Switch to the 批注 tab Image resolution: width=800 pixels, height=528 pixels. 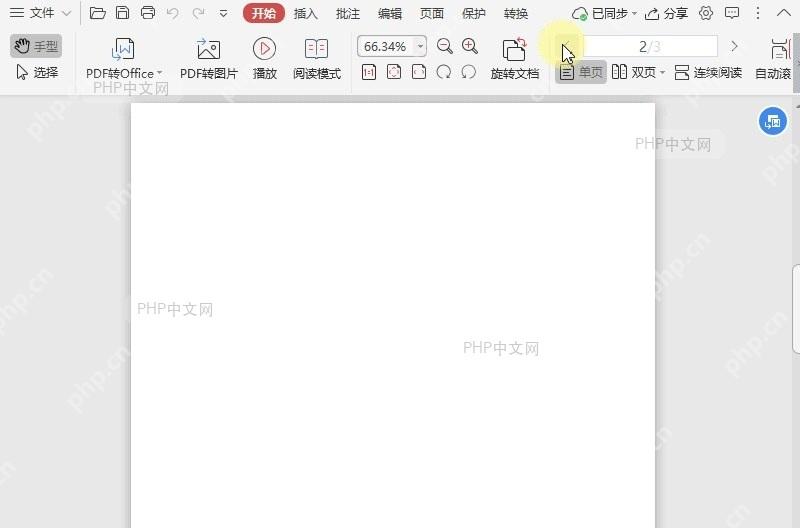click(x=348, y=14)
